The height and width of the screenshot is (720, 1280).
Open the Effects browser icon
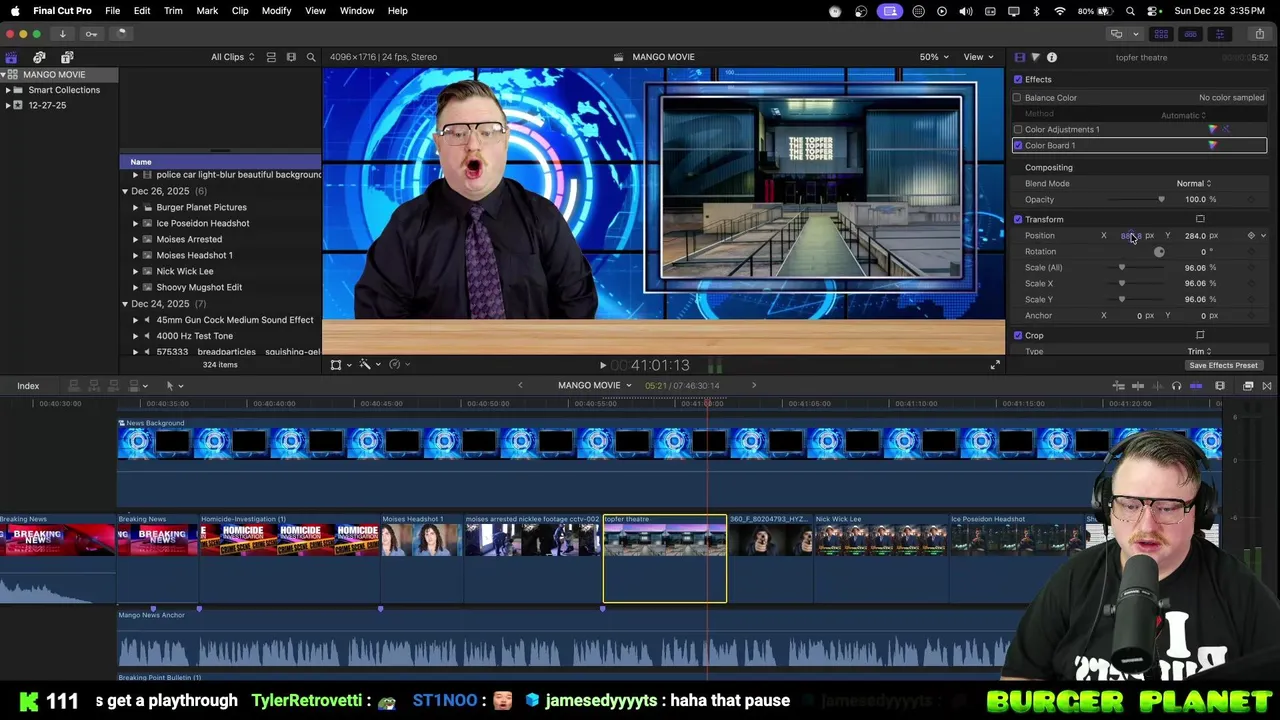[1248, 386]
